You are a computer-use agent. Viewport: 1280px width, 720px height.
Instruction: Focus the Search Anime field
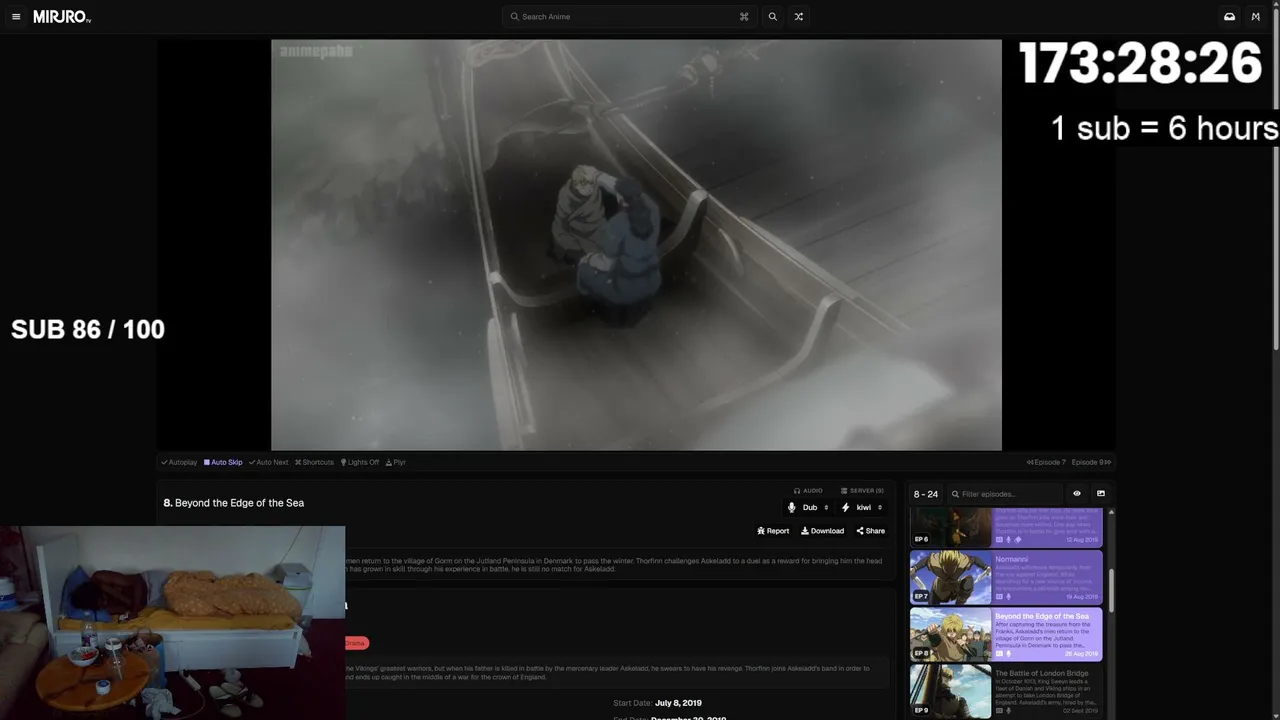tap(629, 17)
